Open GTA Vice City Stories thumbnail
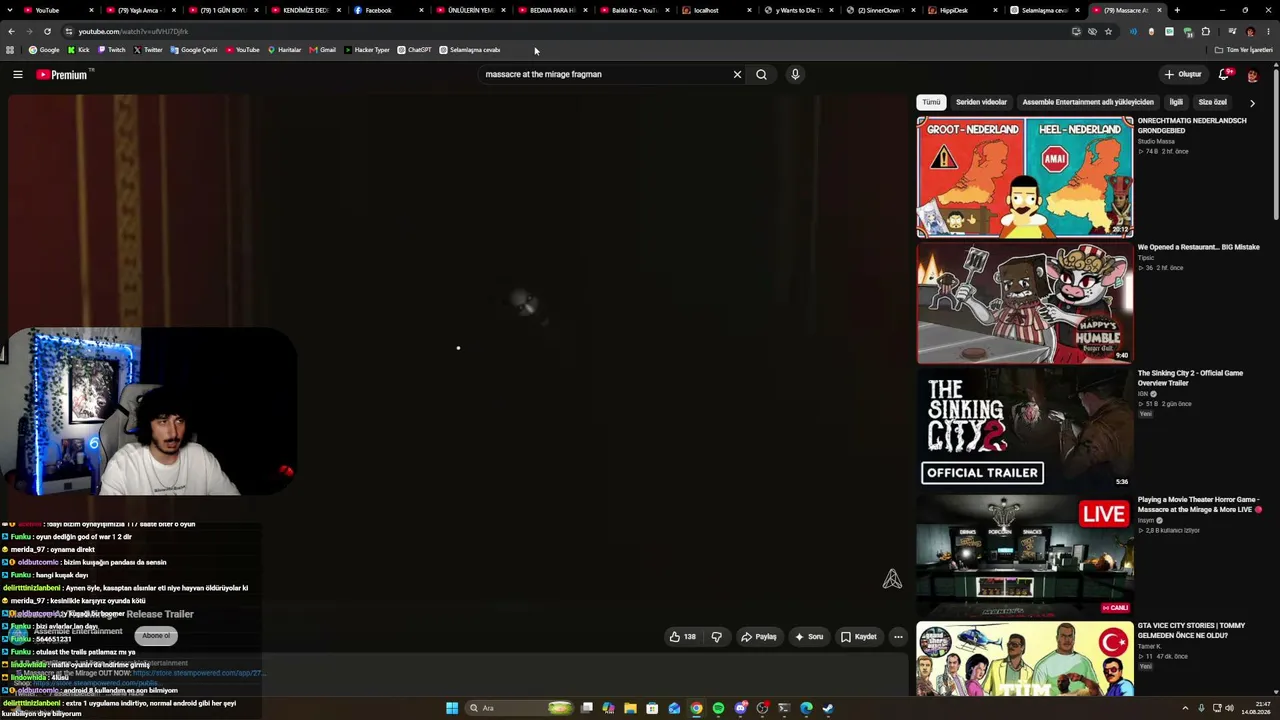Viewport: 1280px width, 720px height. (x=1025, y=659)
